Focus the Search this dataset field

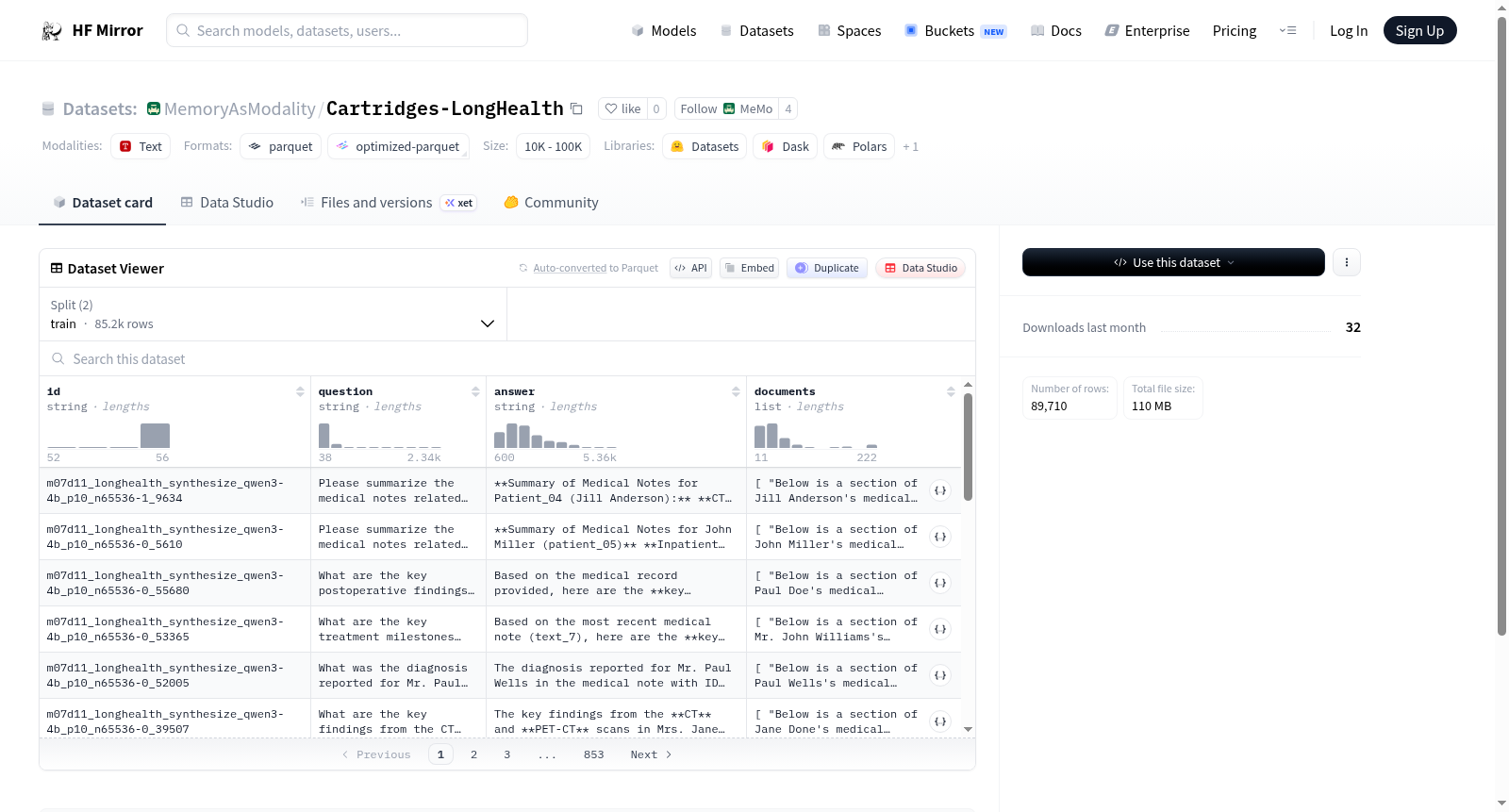coord(507,359)
